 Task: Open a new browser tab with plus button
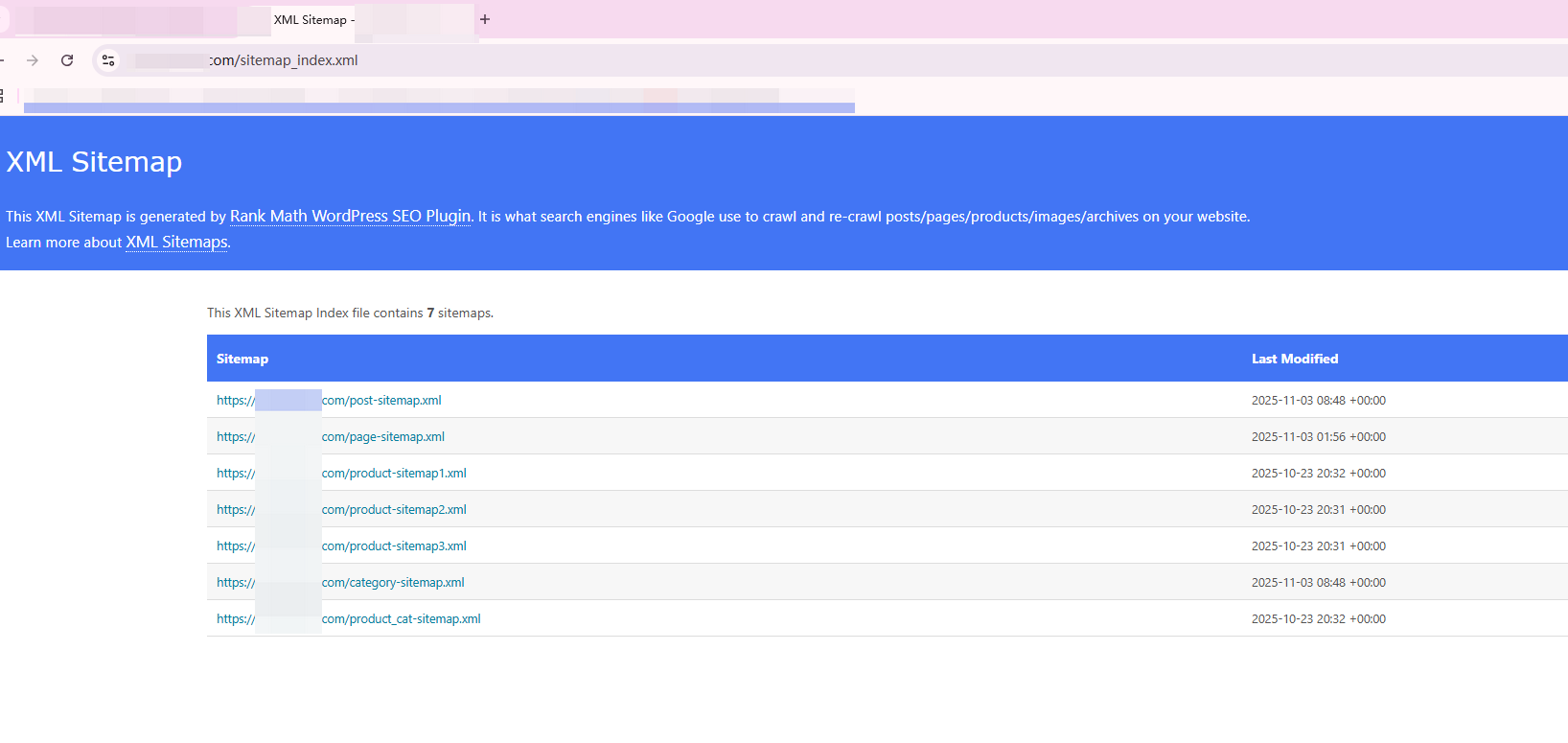485,19
